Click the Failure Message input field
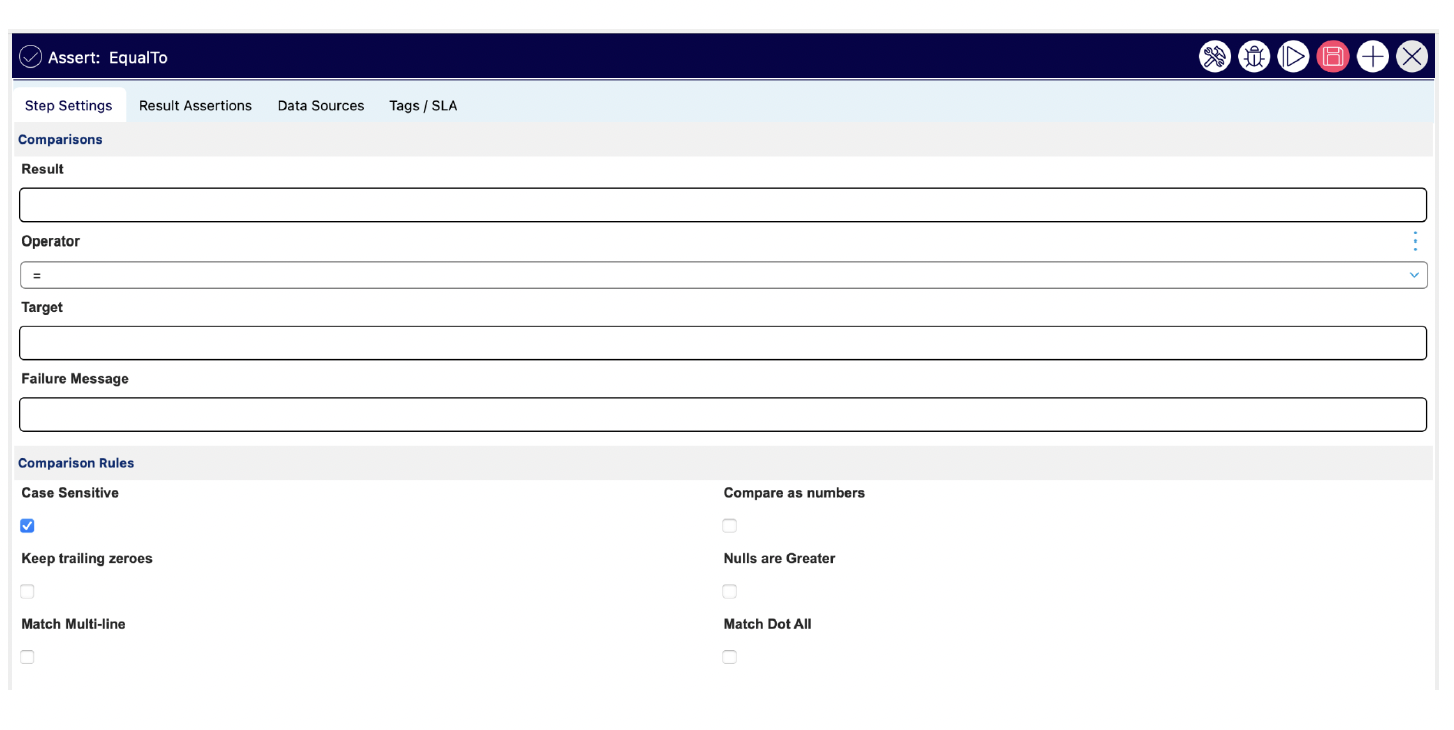 (723, 415)
